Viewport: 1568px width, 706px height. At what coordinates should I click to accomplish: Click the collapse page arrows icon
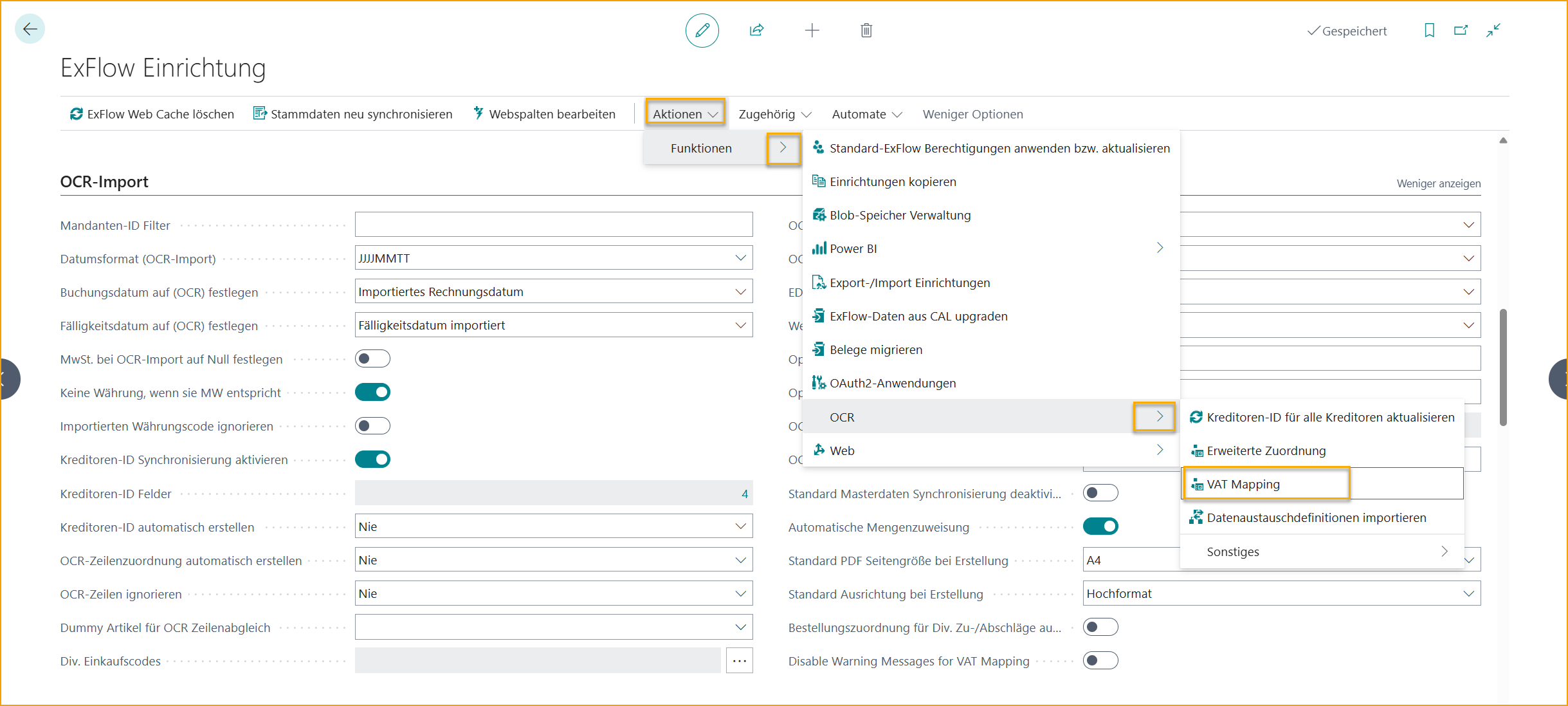(x=1493, y=30)
